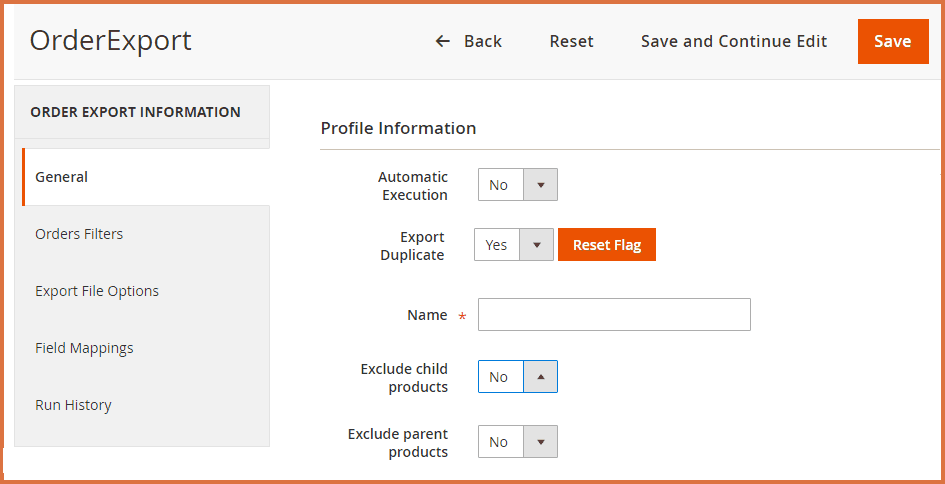Viewport: 945px width, 484px height.
Task: Click the Automatic Execution label
Action: point(413,186)
